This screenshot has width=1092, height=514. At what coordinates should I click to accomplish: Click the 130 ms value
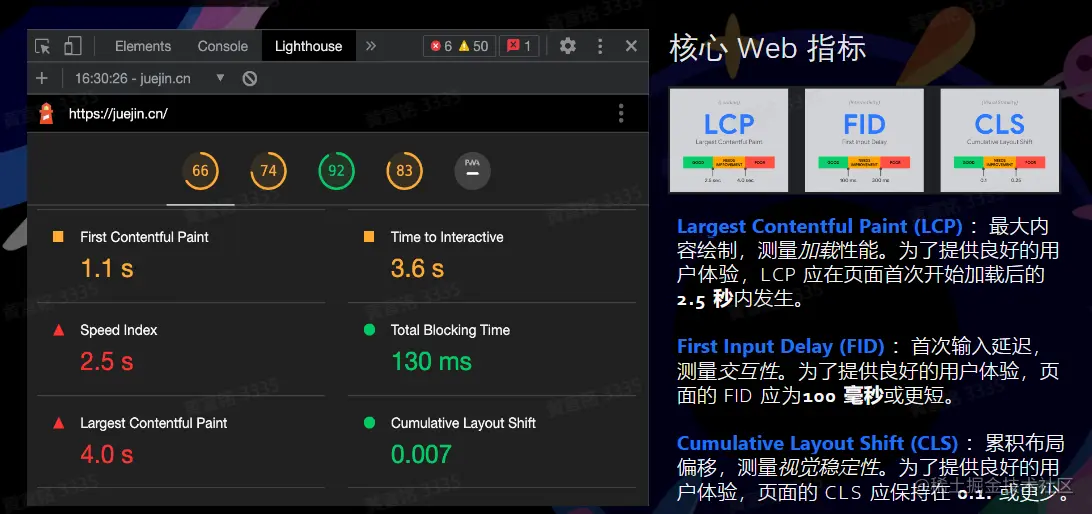pyautogui.click(x=431, y=362)
